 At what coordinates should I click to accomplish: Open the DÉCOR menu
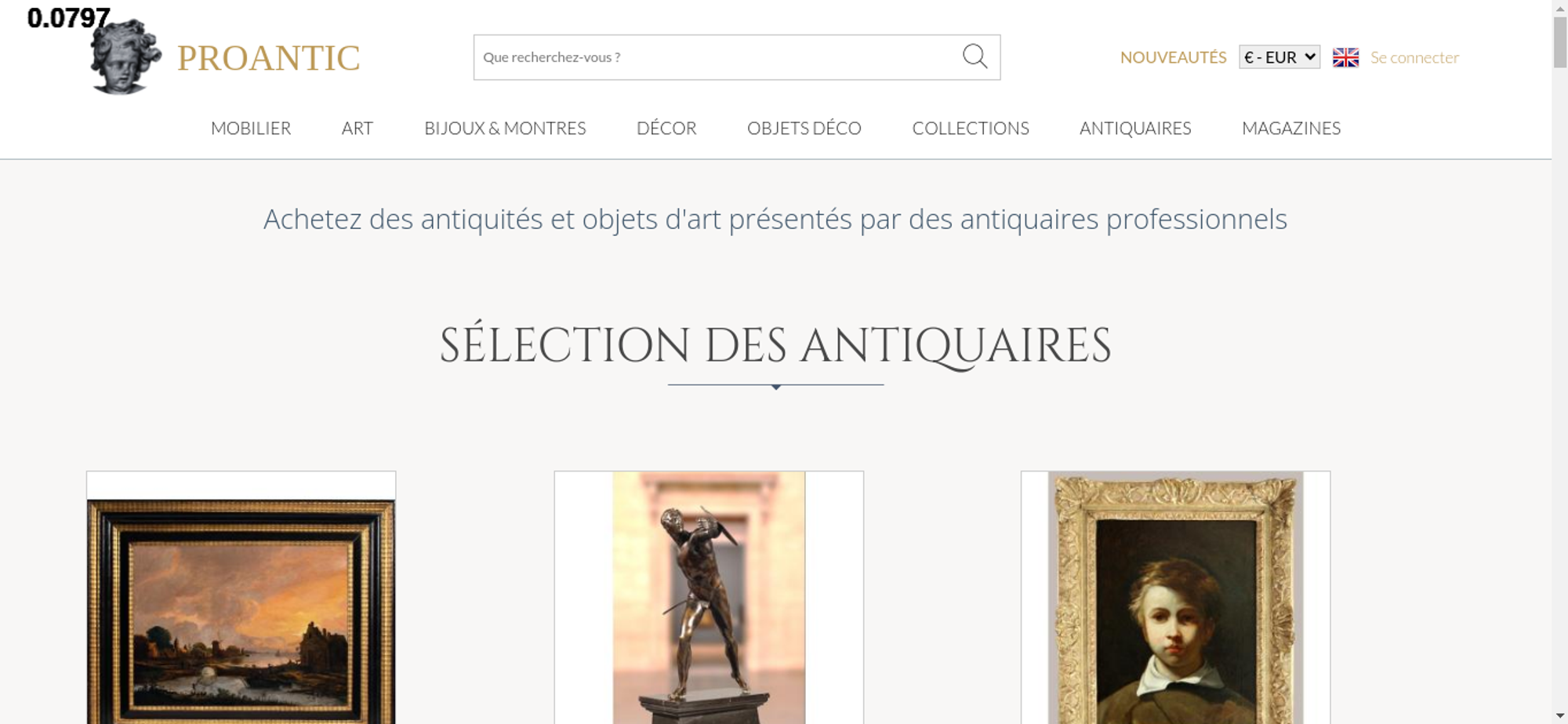666,128
